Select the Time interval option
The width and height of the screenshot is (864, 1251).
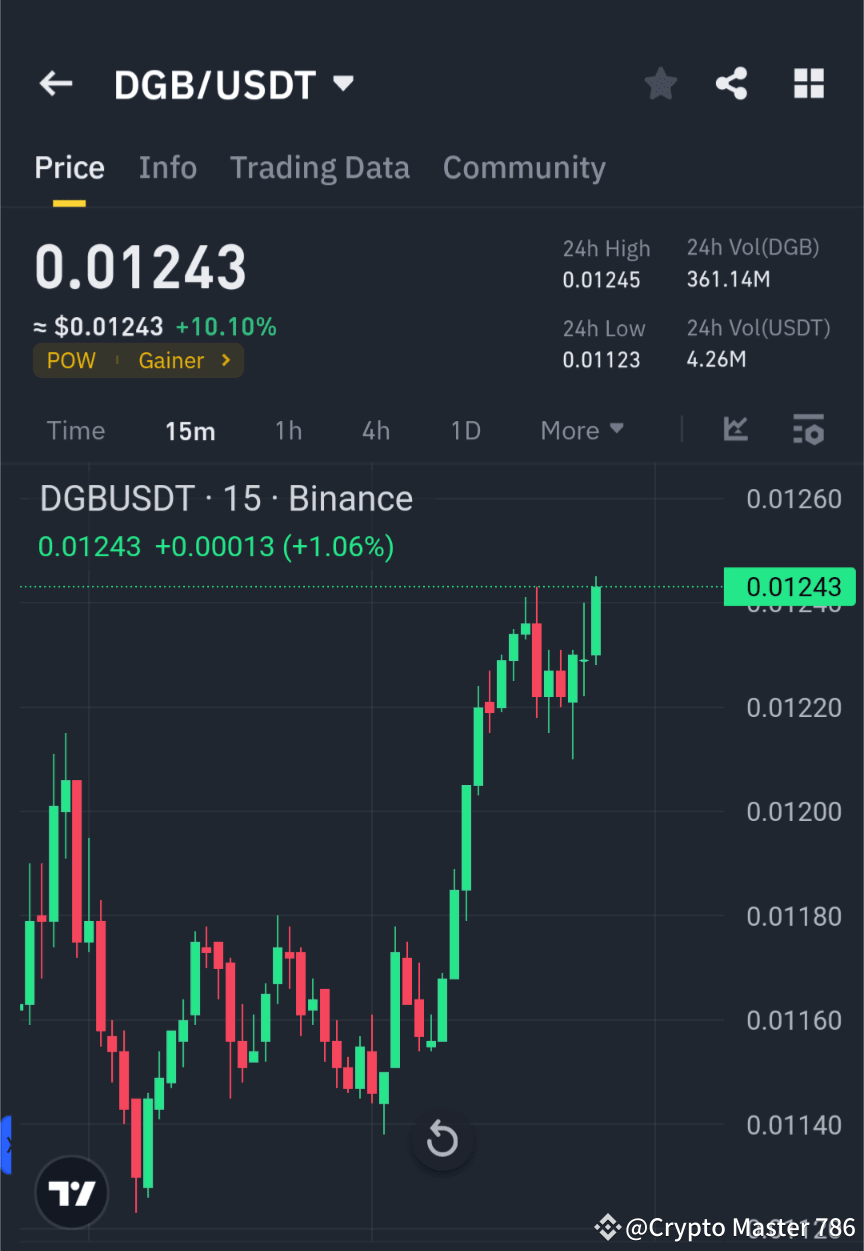click(75, 430)
